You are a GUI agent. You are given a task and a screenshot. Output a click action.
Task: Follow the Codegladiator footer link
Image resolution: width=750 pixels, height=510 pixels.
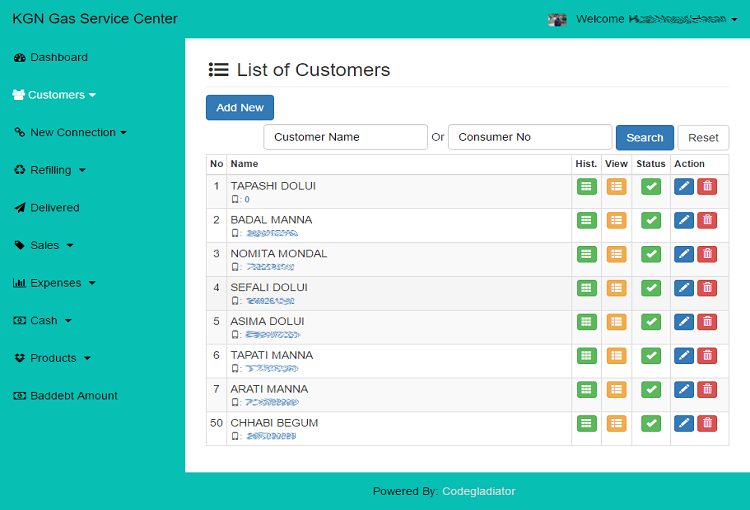tap(478, 491)
